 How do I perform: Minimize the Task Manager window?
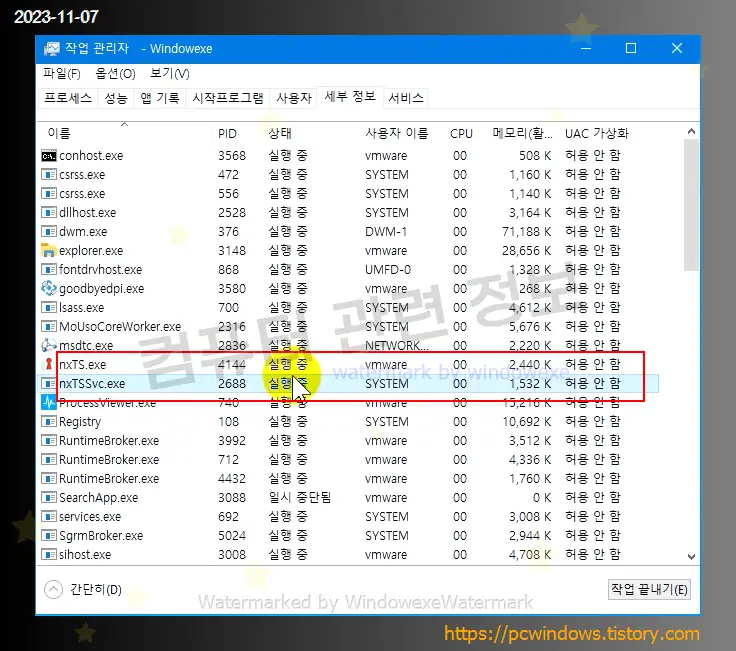(586, 48)
